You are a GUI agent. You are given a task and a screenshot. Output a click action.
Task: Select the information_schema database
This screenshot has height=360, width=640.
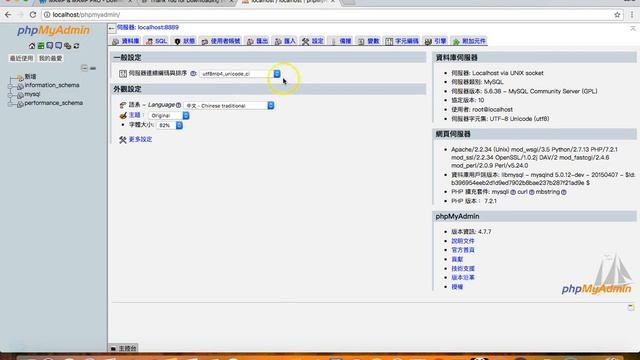(52, 85)
